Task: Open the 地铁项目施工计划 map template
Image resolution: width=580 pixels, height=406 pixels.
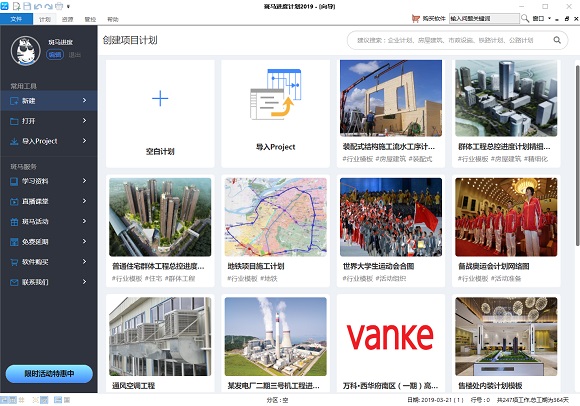Action: (276, 217)
